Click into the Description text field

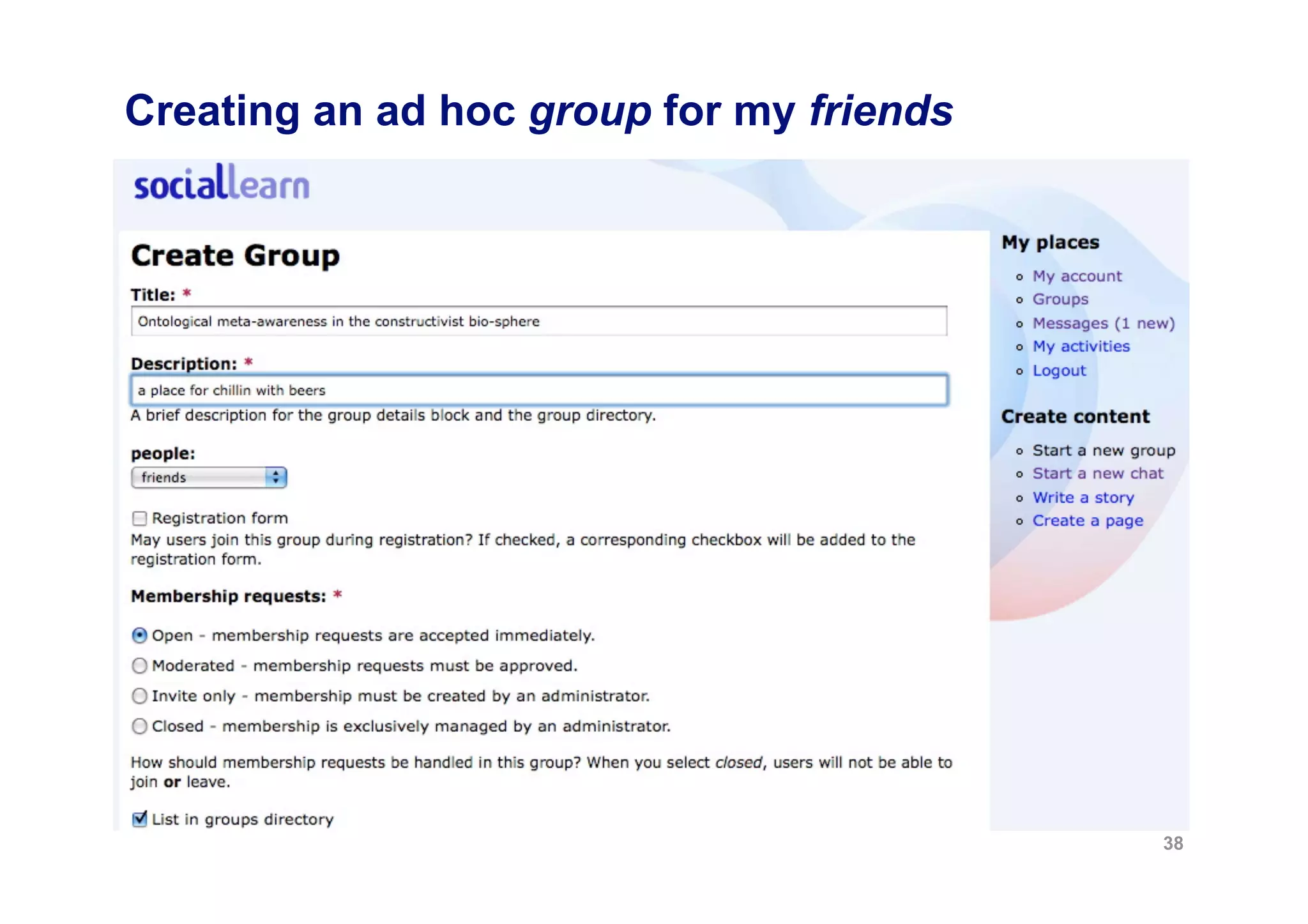(539, 390)
